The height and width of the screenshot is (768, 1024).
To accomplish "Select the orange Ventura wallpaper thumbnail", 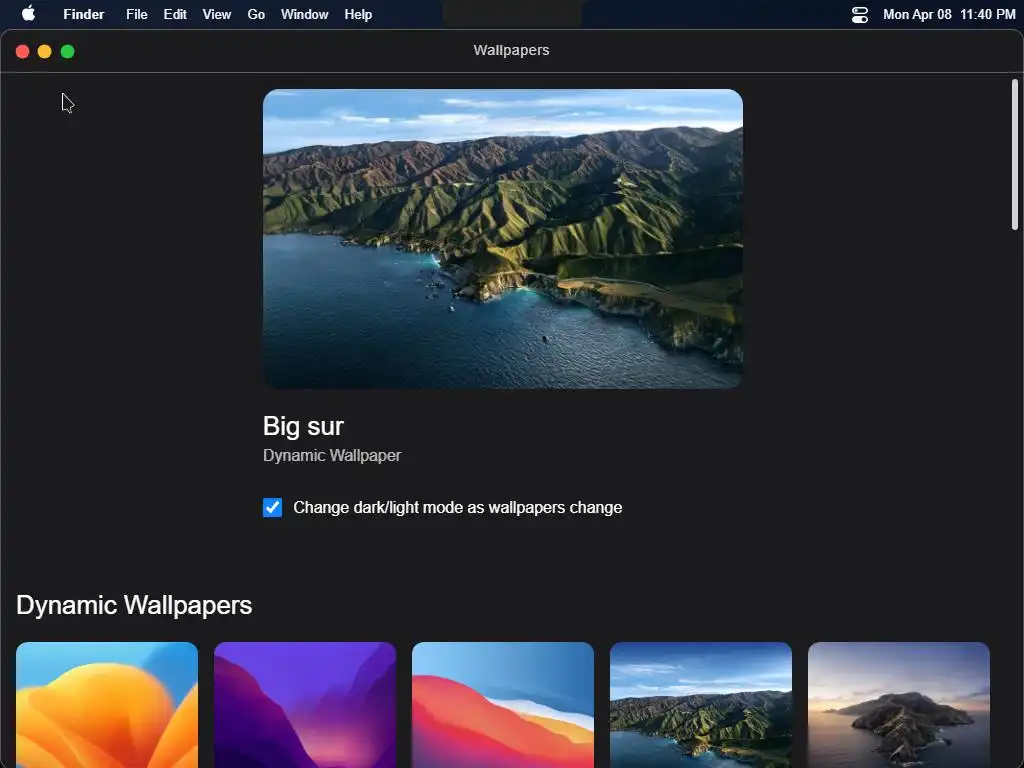I will 107,705.
